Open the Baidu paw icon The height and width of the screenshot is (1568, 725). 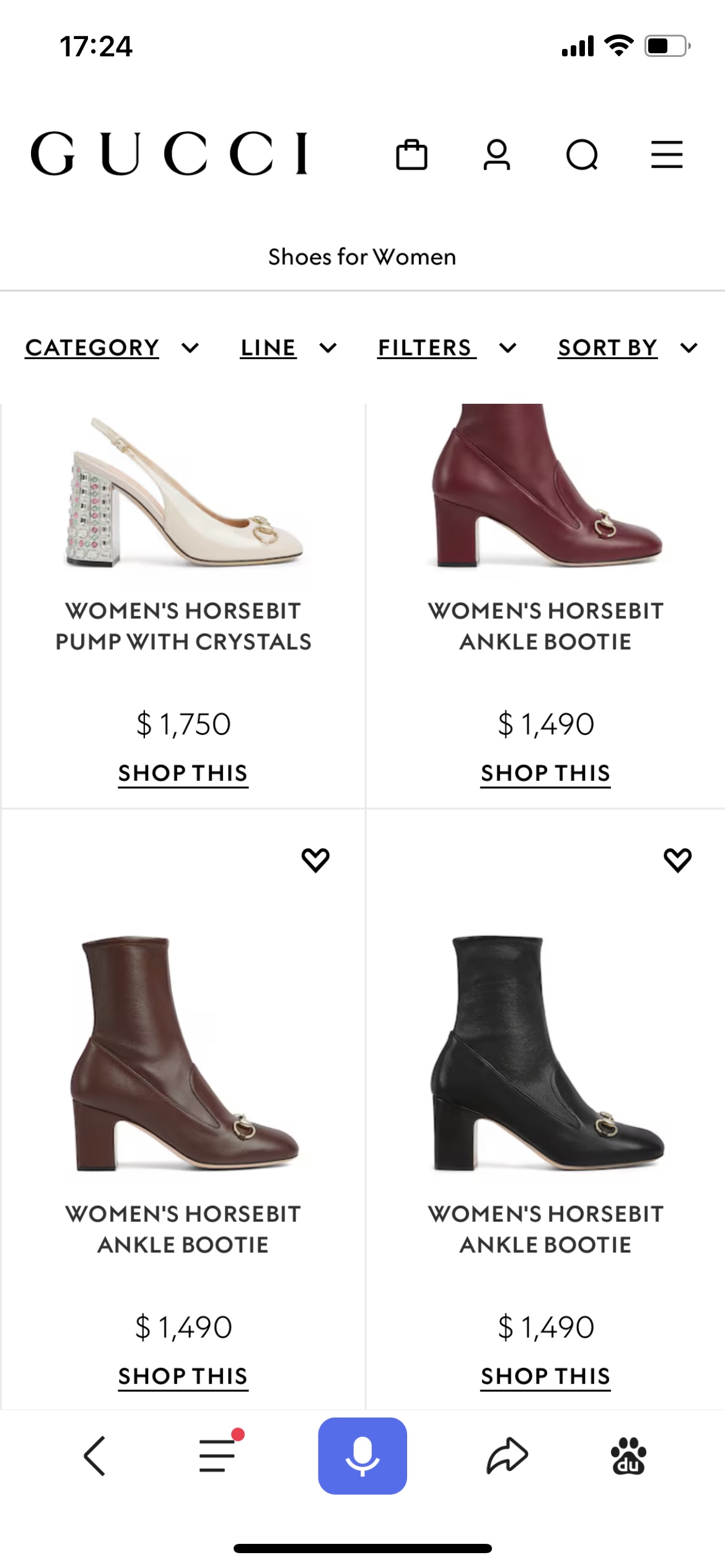628,1456
